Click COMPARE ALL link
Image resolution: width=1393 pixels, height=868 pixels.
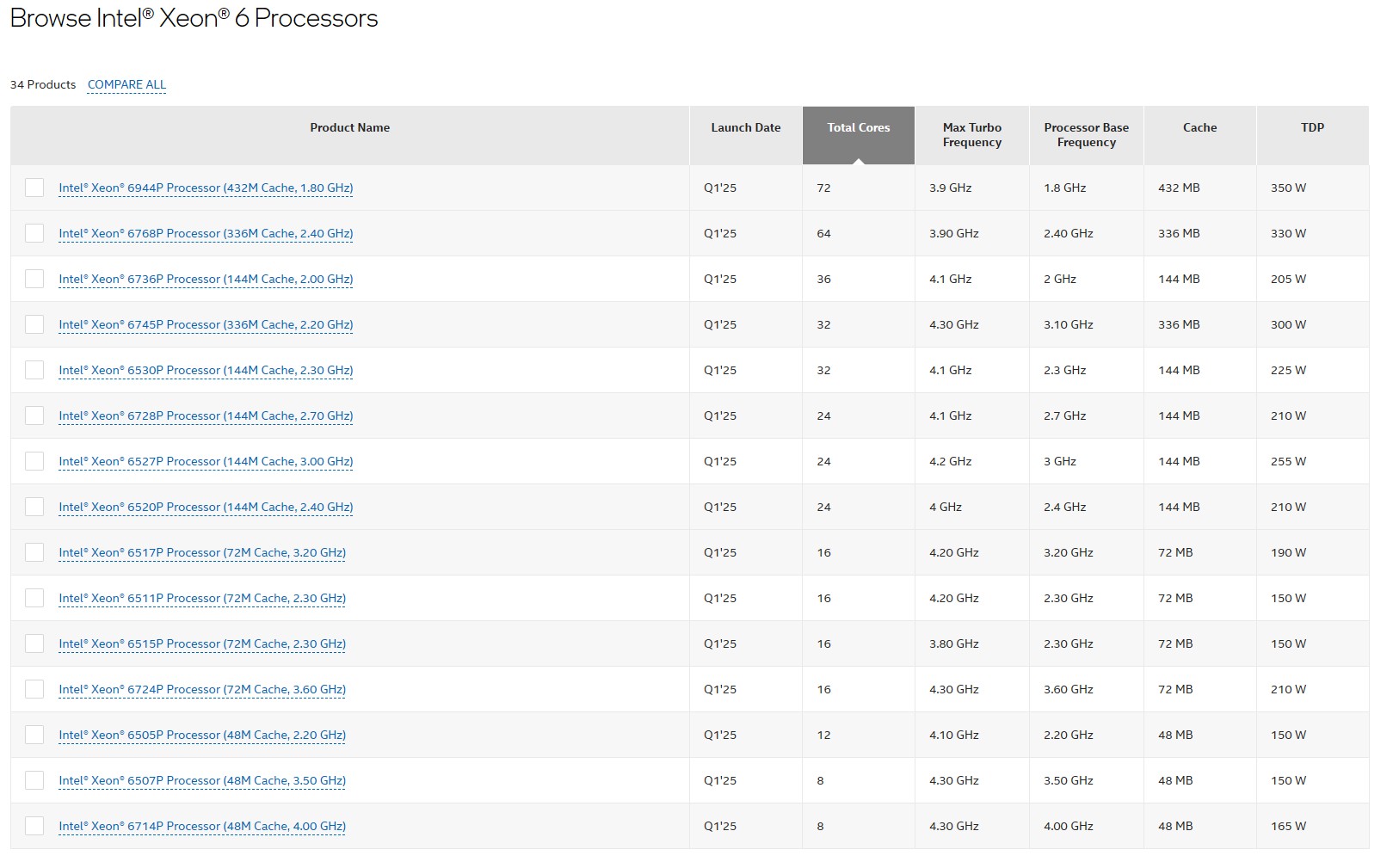pyautogui.click(x=126, y=84)
